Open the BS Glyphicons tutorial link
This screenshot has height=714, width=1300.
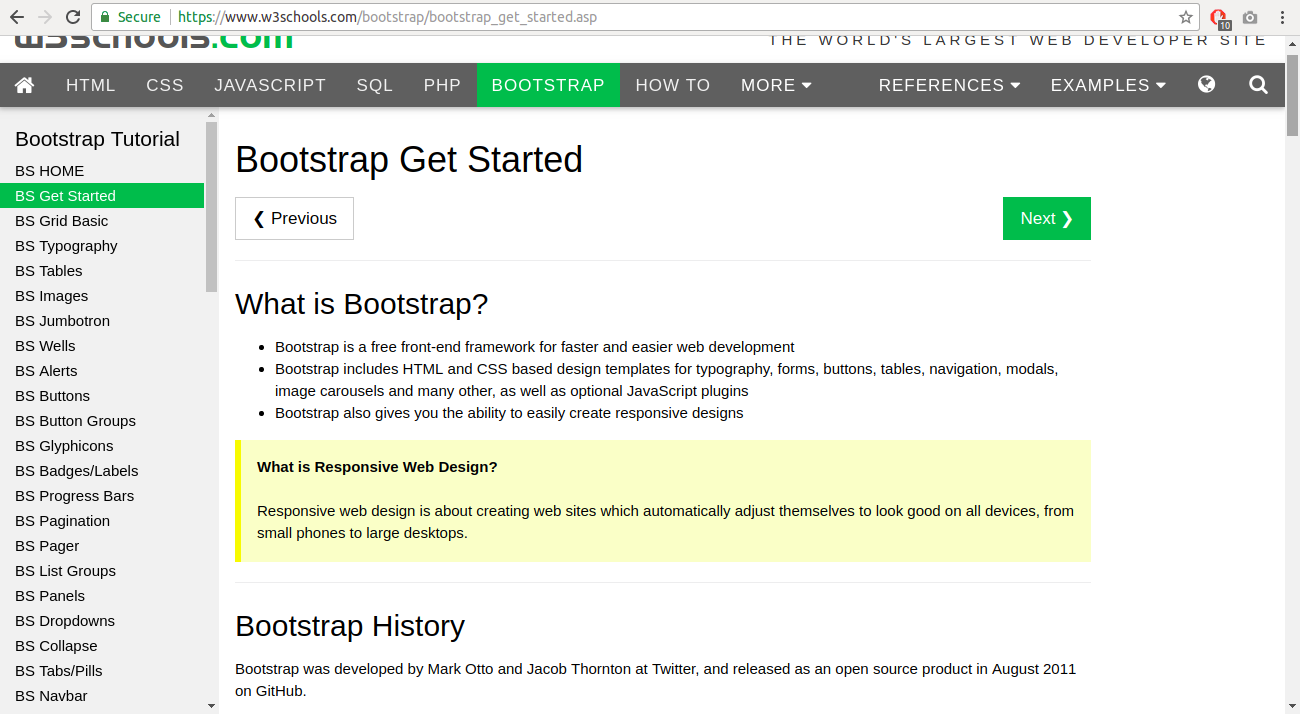64,445
